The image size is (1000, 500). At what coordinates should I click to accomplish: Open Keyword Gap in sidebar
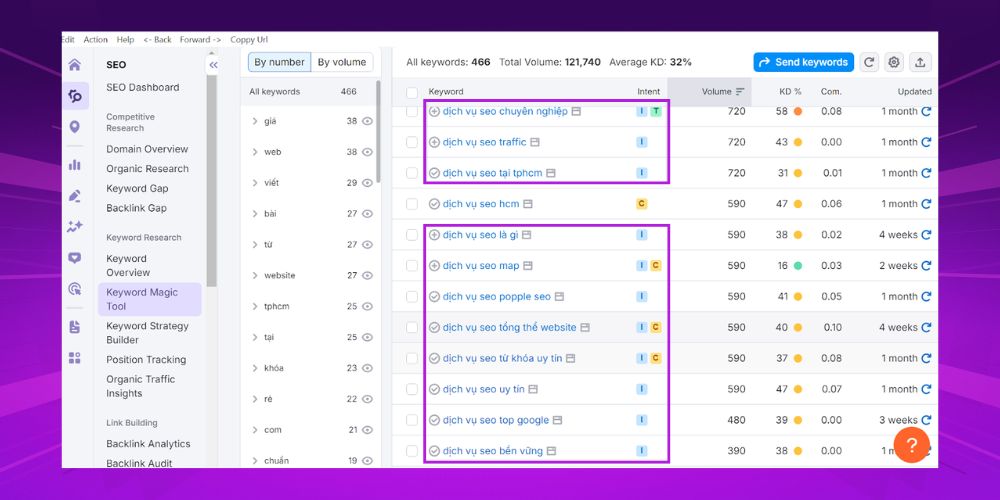[137, 188]
